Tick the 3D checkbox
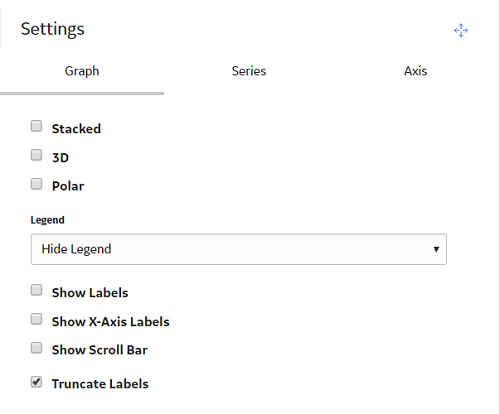Viewport: 500px width, 414px height. (36, 155)
